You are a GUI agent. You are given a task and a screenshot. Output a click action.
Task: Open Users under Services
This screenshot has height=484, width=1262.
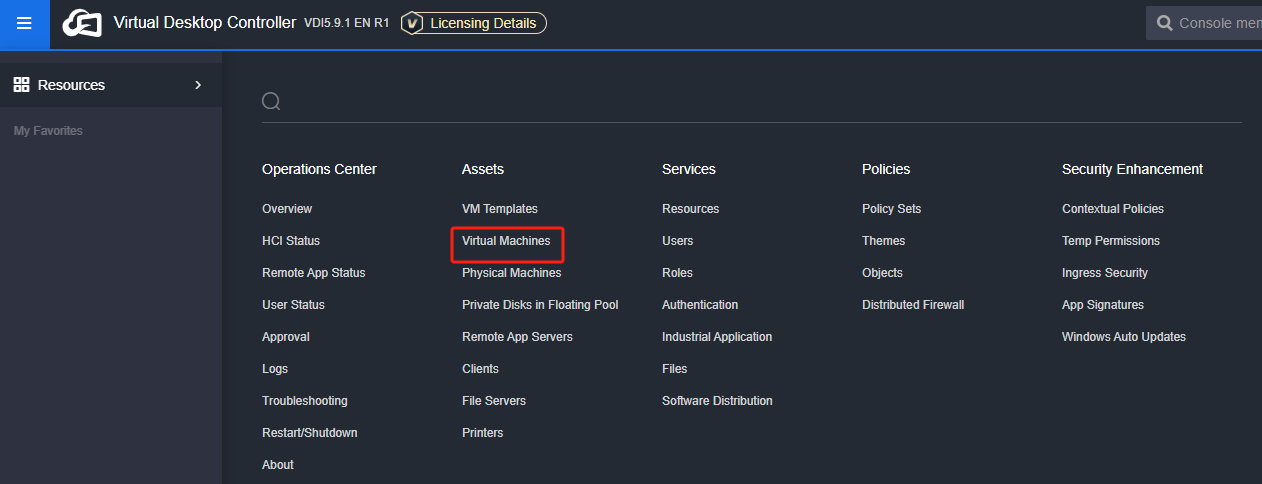click(x=677, y=241)
